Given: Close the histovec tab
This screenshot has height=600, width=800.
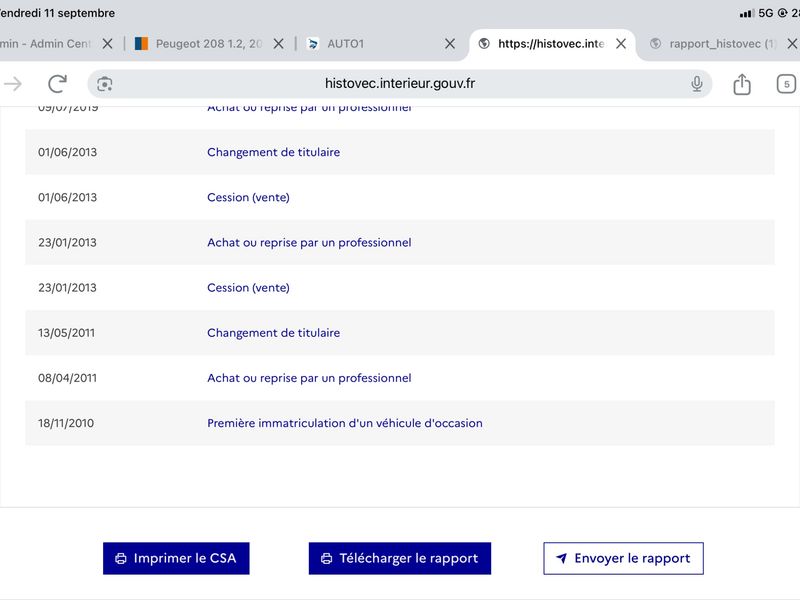Looking at the screenshot, I should 621,44.
